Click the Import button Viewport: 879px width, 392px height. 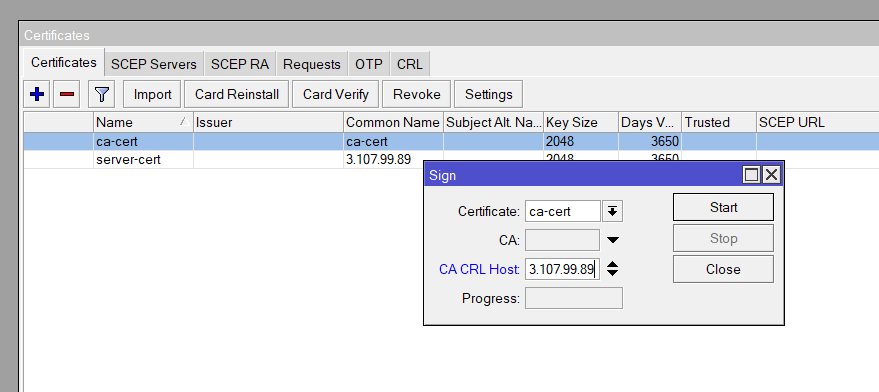coord(152,94)
